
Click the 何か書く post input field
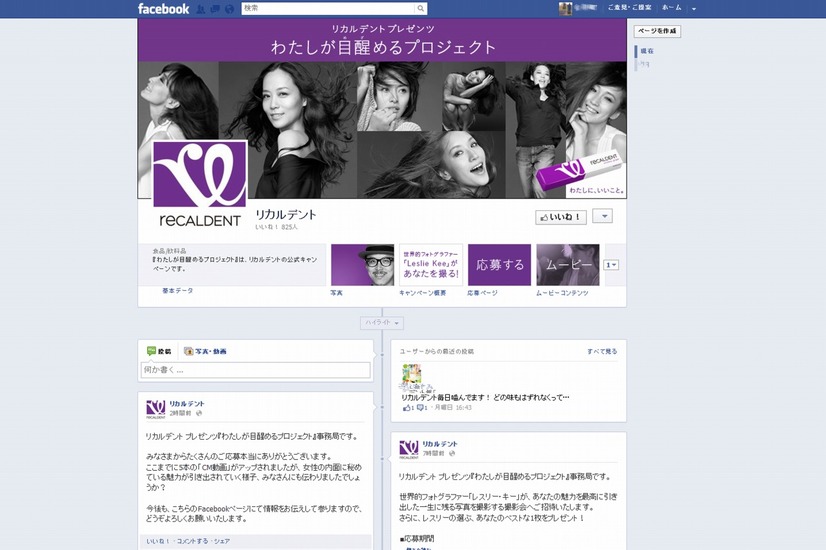coord(256,370)
